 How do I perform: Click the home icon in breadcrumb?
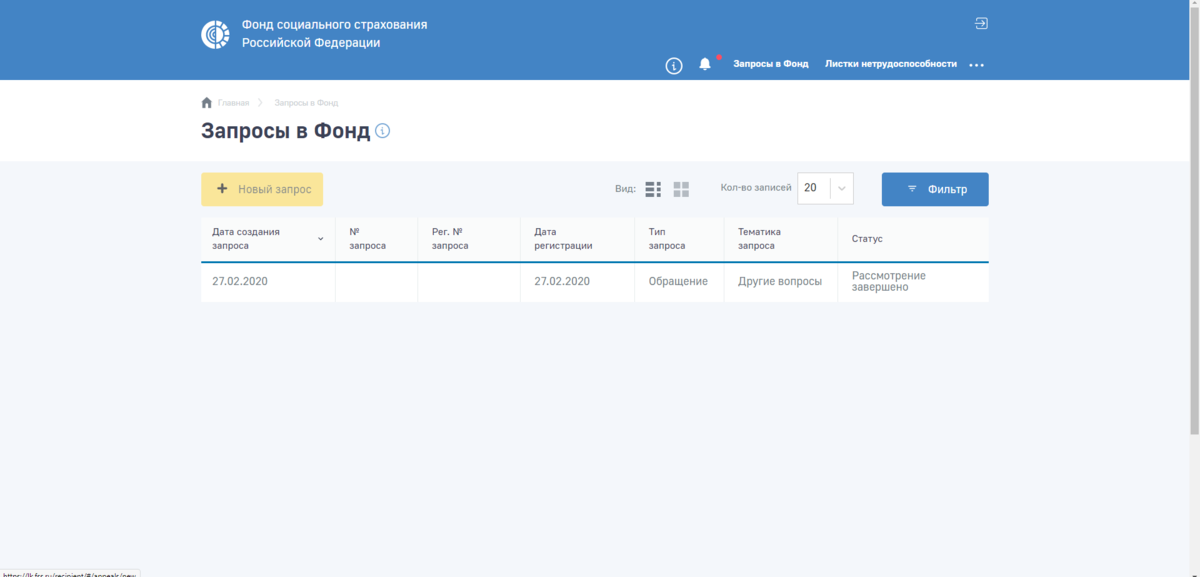[x=207, y=102]
